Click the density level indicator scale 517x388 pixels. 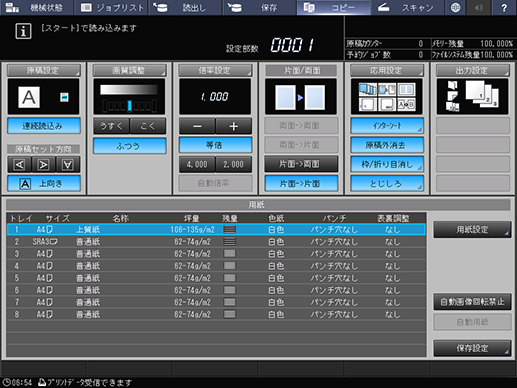(x=129, y=106)
